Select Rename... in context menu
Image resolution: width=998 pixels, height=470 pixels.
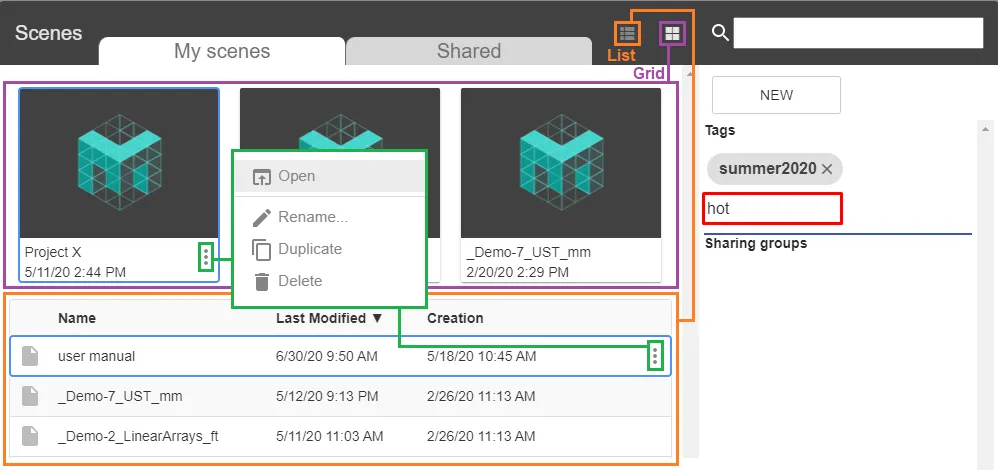pyautogui.click(x=312, y=217)
